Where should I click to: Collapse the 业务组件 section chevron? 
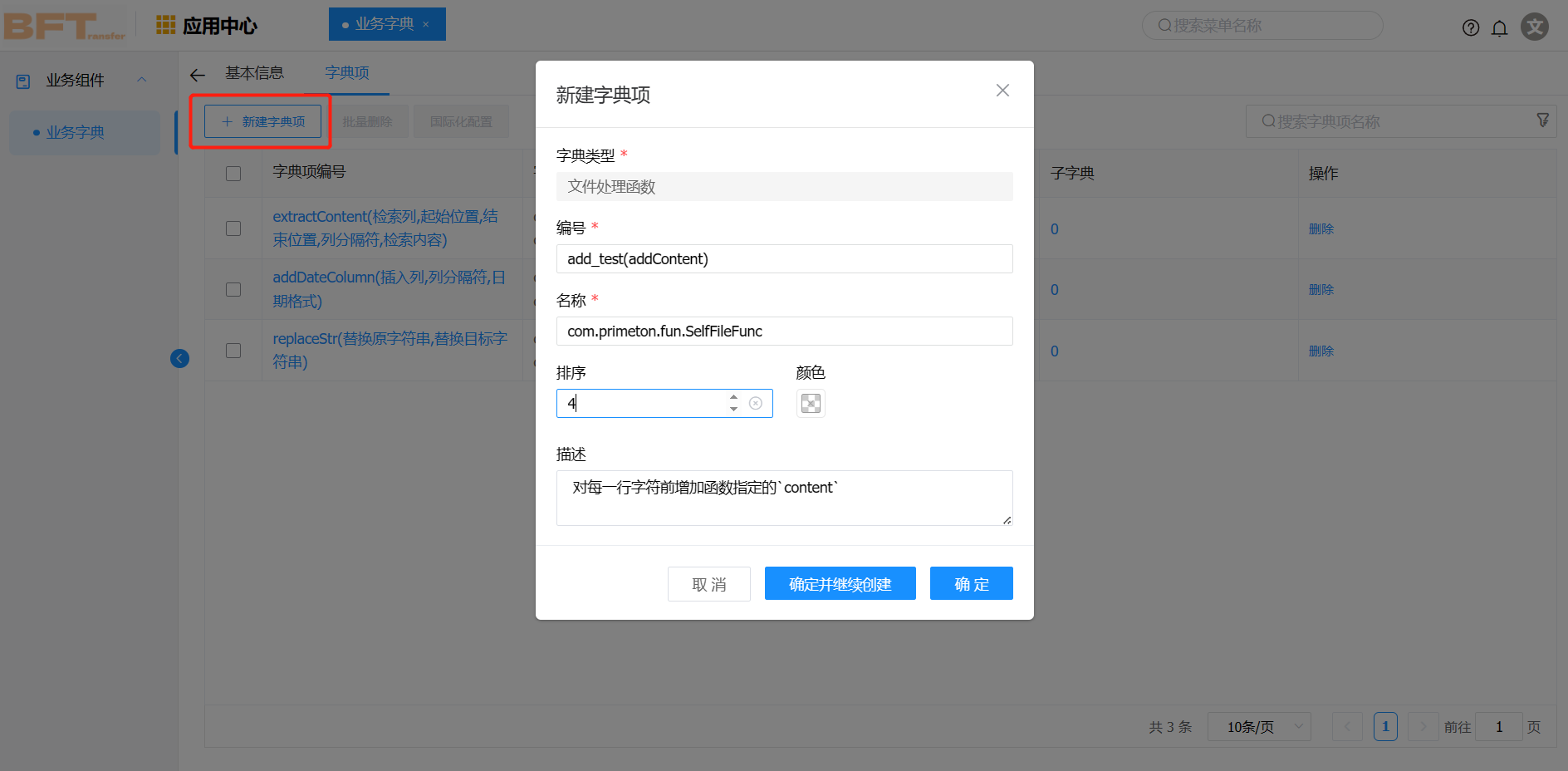[141, 80]
